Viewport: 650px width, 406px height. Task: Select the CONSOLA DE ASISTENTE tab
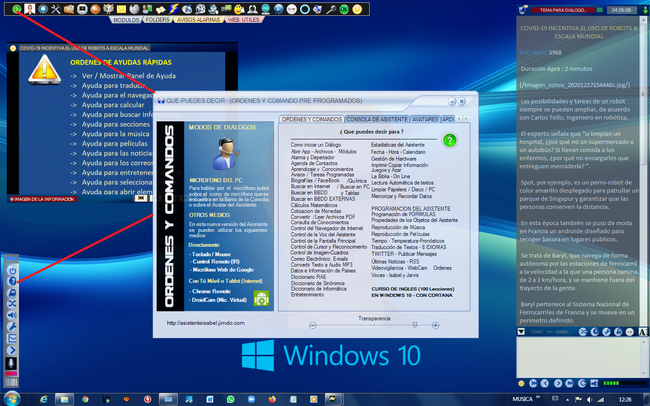(x=377, y=119)
